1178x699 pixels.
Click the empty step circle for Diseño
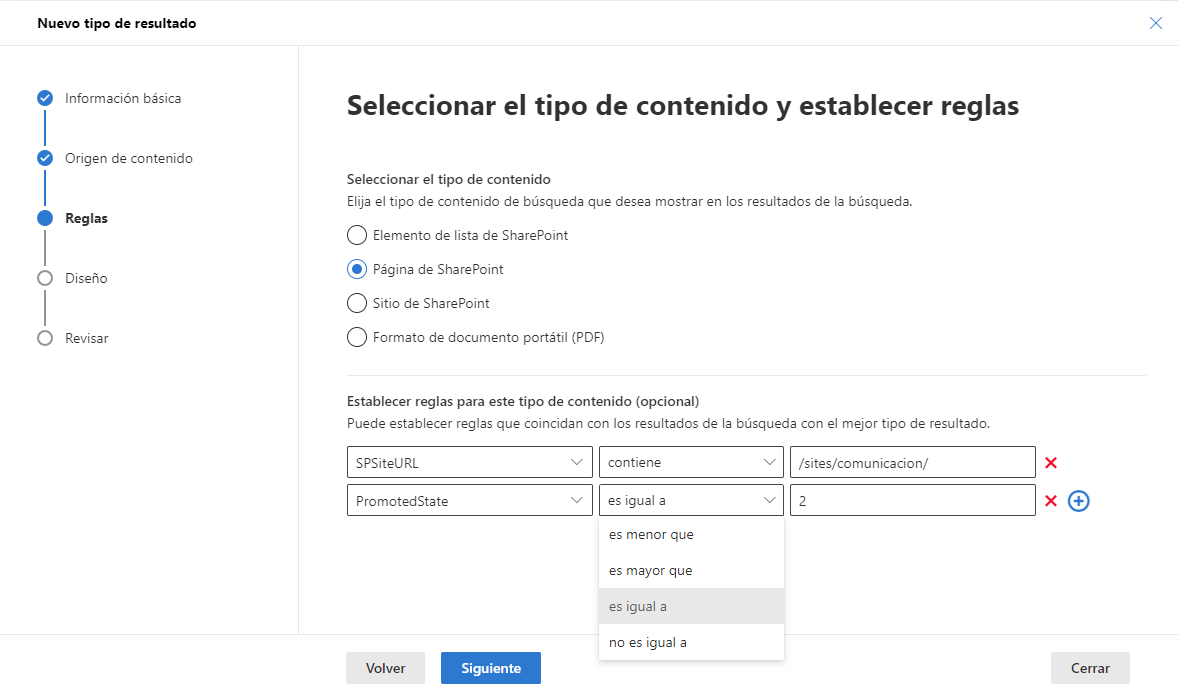point(45,278)
